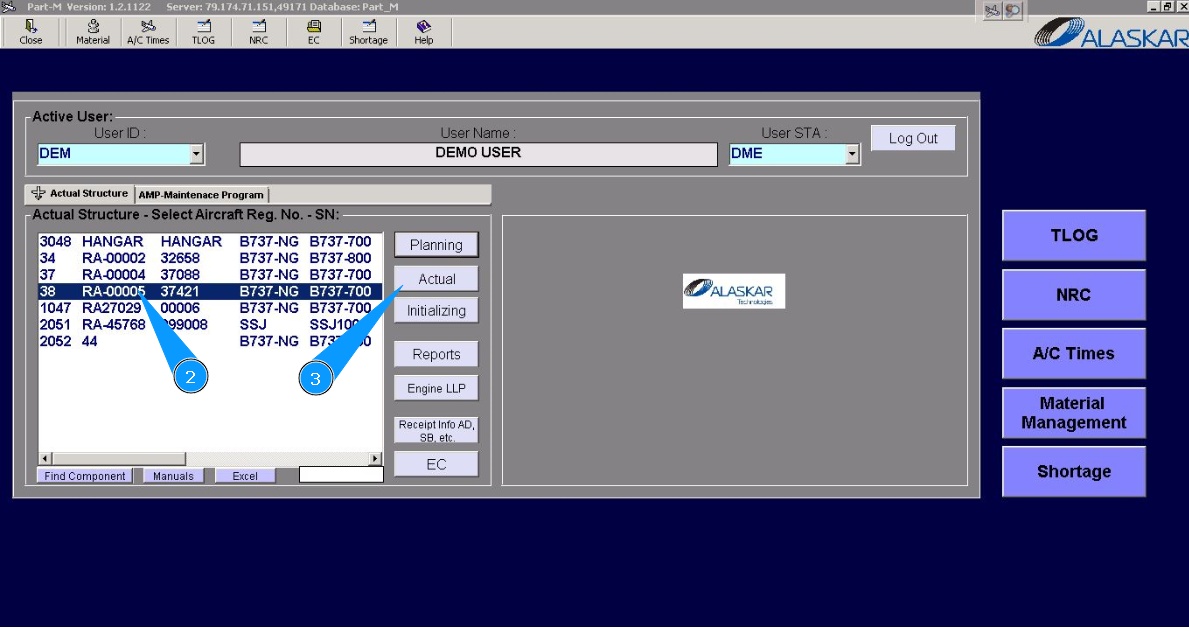This screenshot has width=1189, height=633.
Task: Open A/C Times from the toolbar
Action: pos(148,33)
